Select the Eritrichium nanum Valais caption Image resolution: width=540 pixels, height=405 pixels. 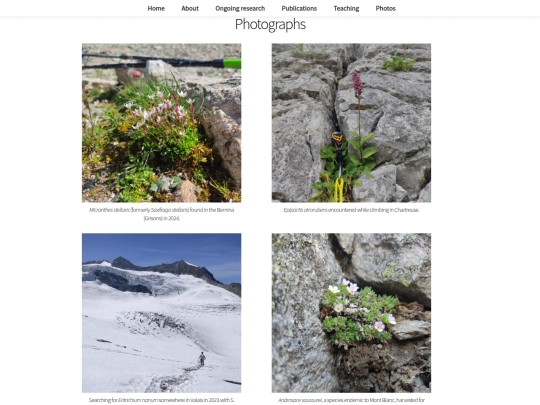click(162, 400)
